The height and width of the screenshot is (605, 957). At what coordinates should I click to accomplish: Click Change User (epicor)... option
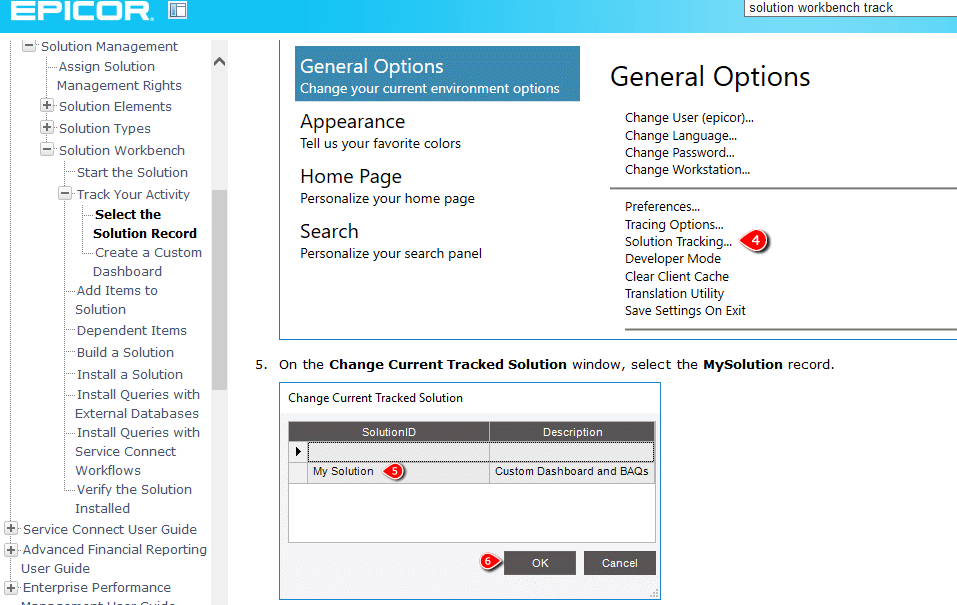(689, 118)
